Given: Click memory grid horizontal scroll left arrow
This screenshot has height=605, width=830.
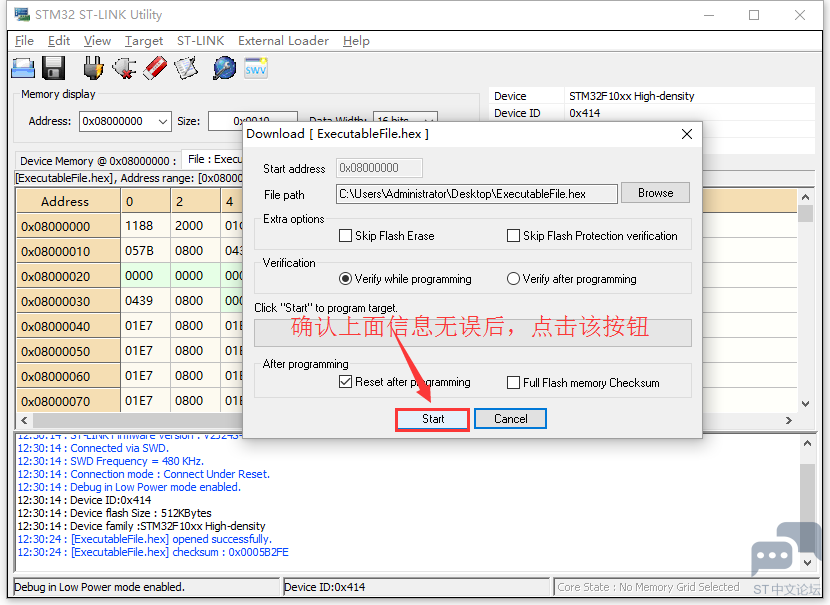Looking at the screenshot, I should click(x=24, y=420).
